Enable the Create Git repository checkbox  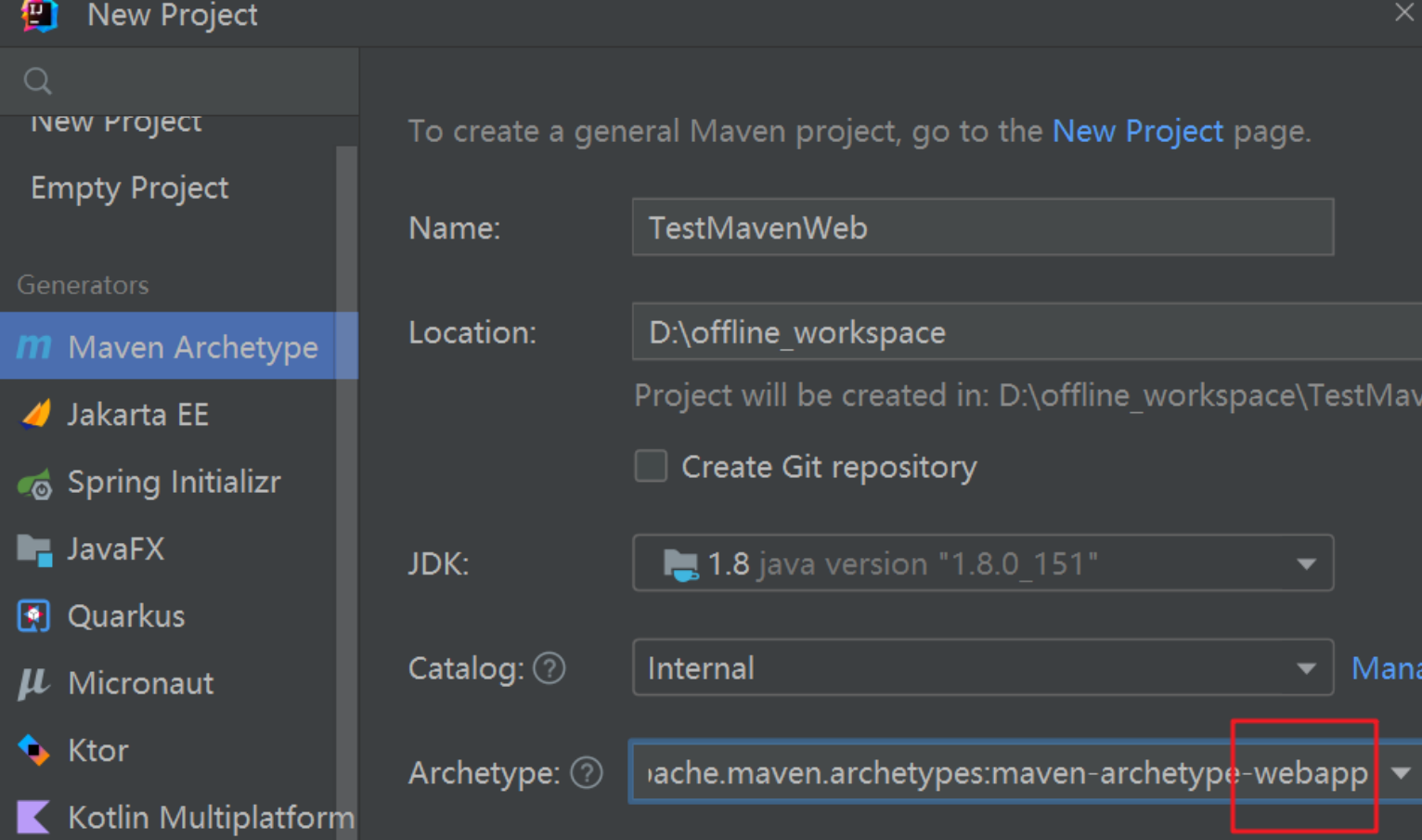pyautogui.click(x=651, y=466)
